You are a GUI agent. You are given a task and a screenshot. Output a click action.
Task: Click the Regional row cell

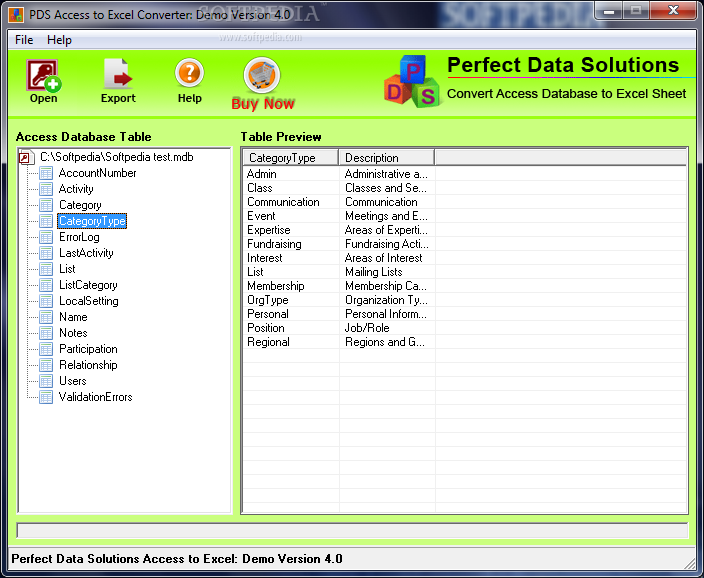click(268, 342)
